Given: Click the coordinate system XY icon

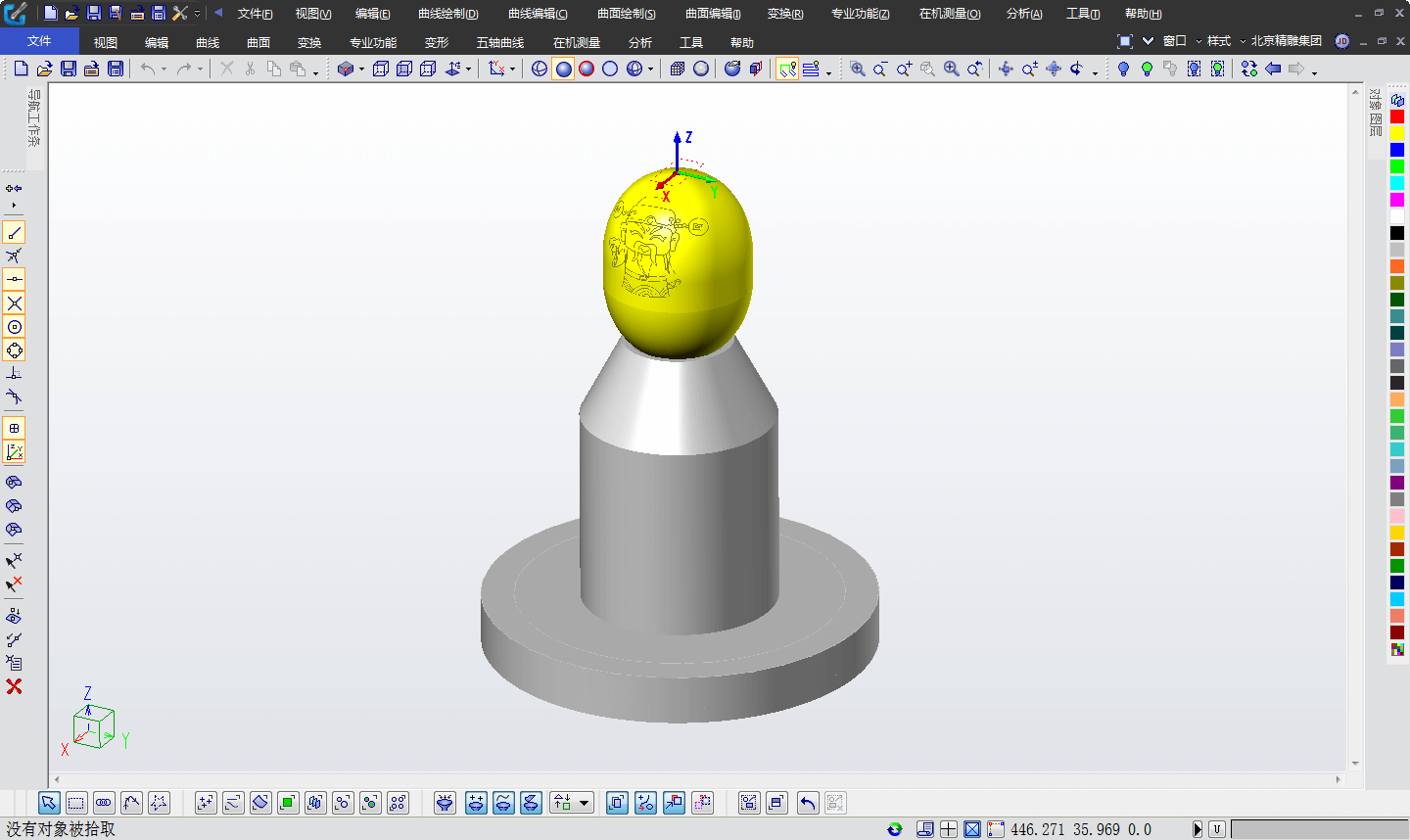Looking at the screenshot, I should pyautogui.click(x=497, y=69).
